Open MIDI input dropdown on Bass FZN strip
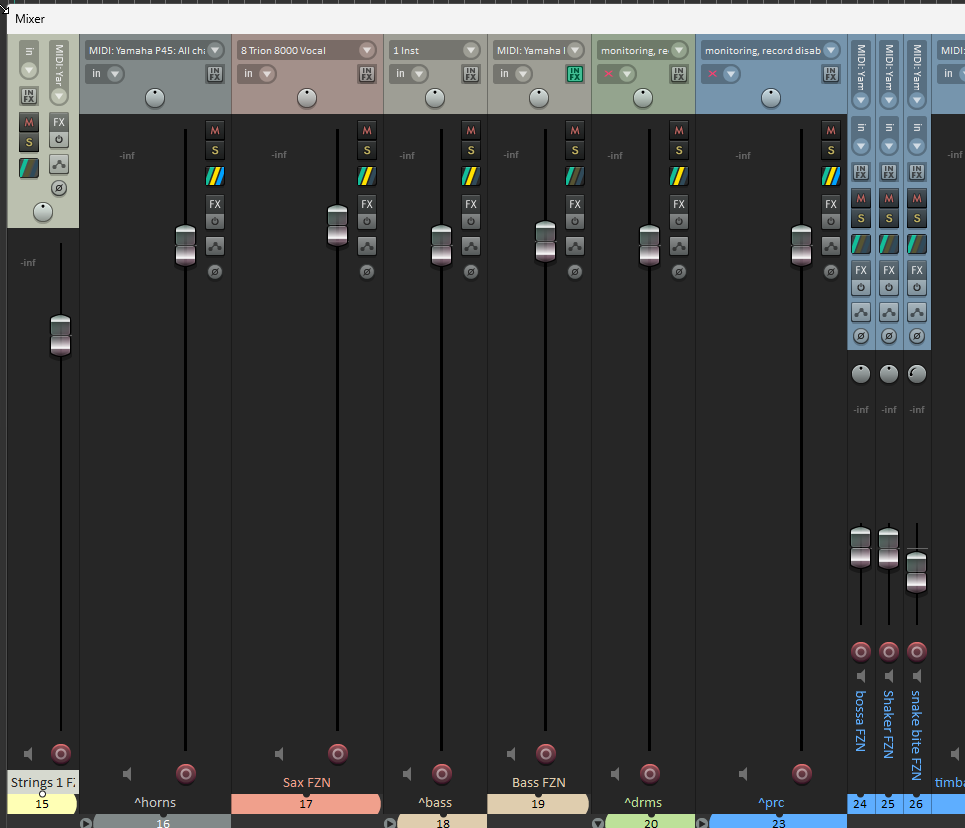965x828 pixels. 539,50
